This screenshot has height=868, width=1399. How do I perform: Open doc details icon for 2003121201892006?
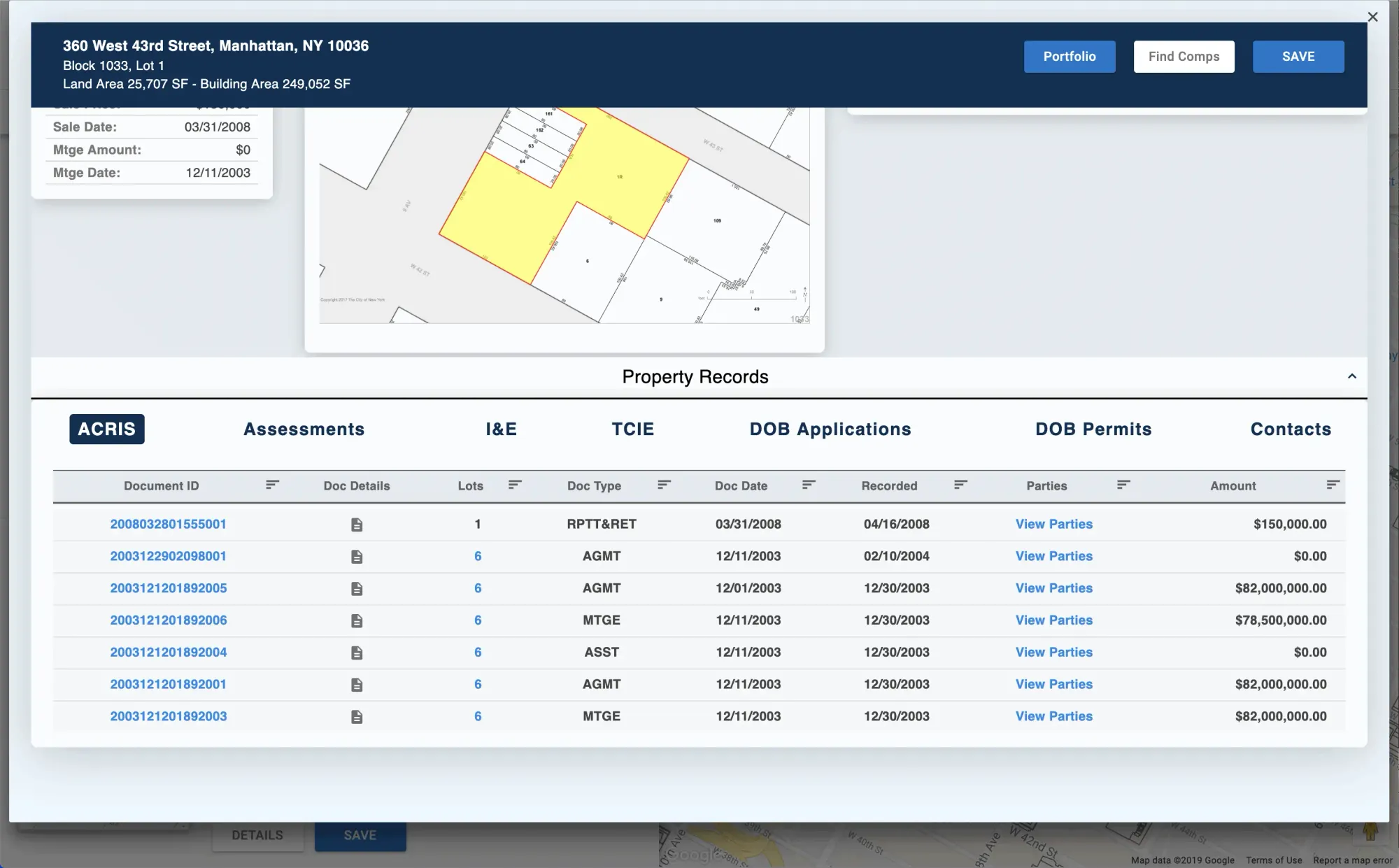click(357, 620)
